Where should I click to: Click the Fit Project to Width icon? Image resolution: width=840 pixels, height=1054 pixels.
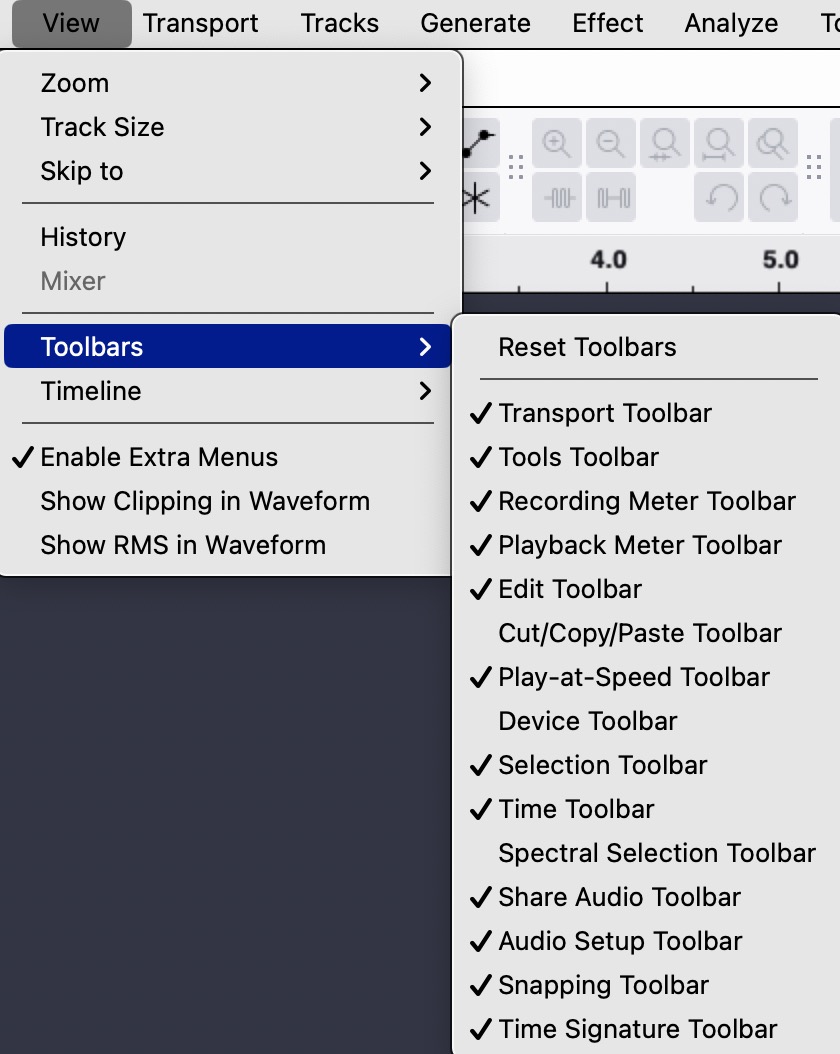pyautogui.click(x=718, y=144)
